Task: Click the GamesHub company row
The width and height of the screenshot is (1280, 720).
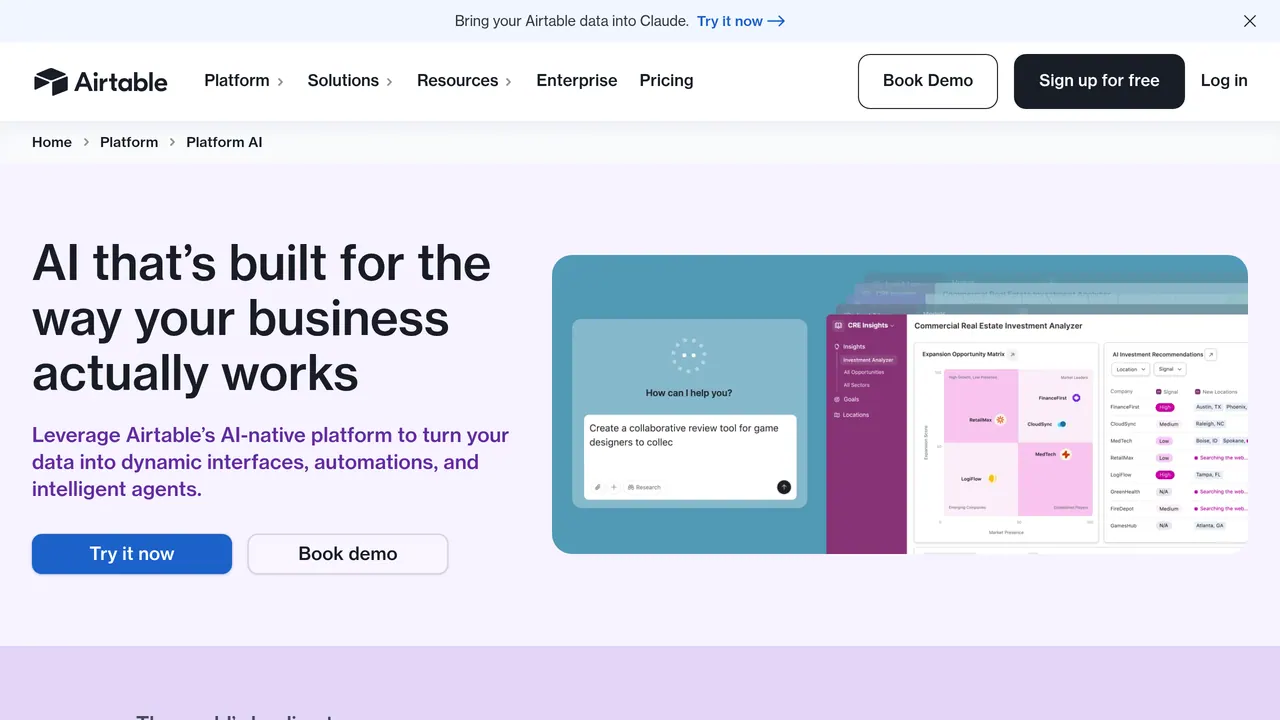Action: 1178,525
